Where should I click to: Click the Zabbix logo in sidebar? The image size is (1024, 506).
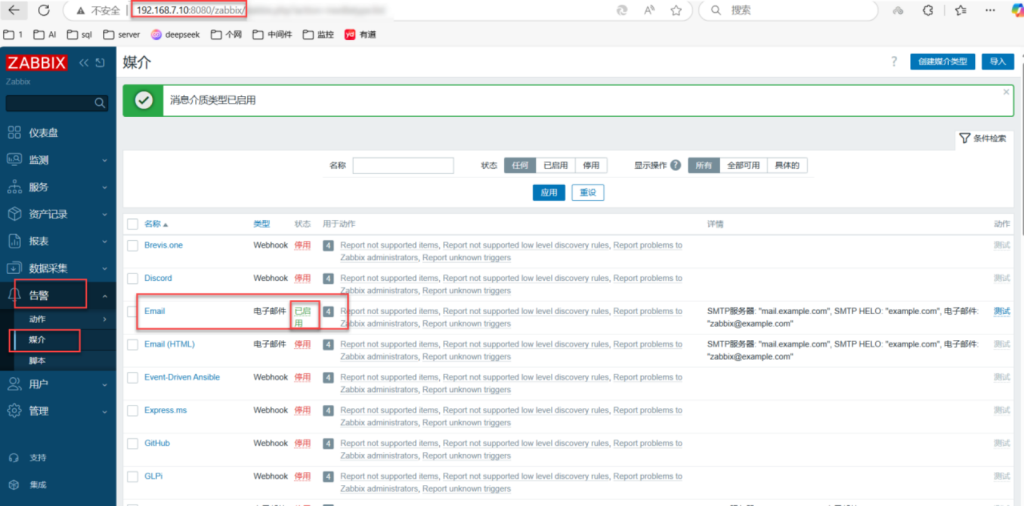[x=36, y=63]
